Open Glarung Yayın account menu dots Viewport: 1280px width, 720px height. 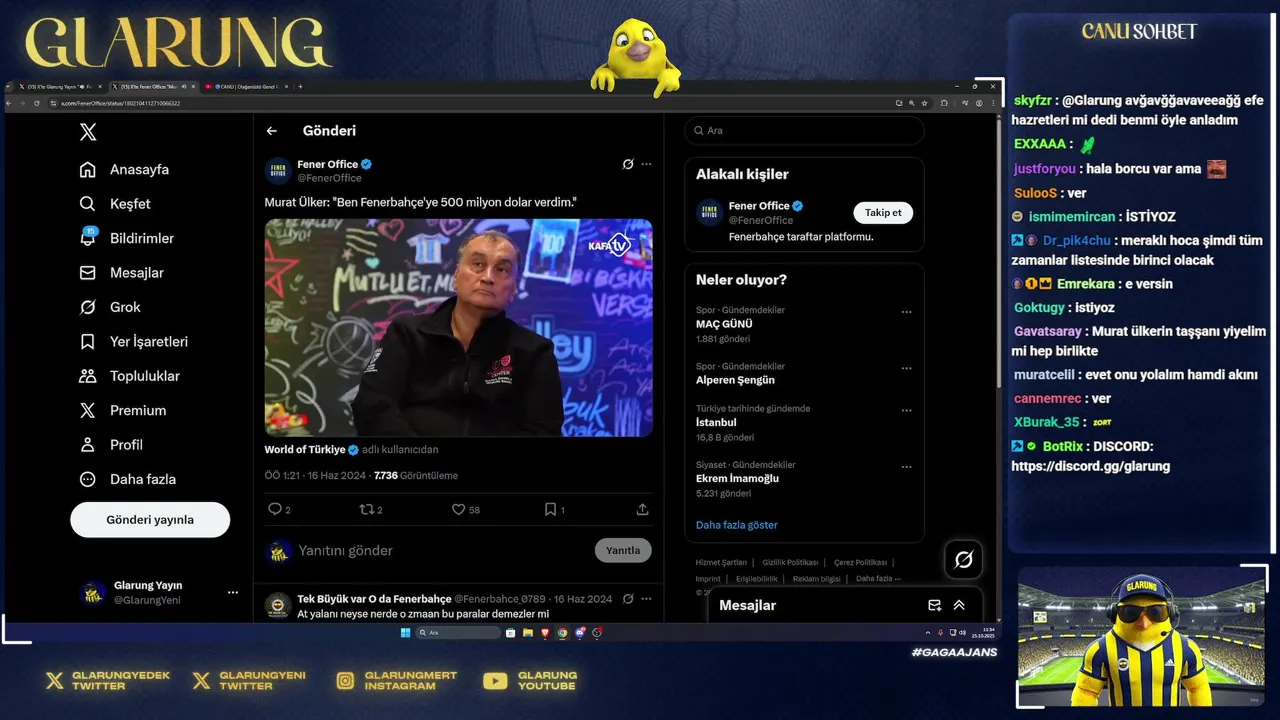tap(233, 593)
